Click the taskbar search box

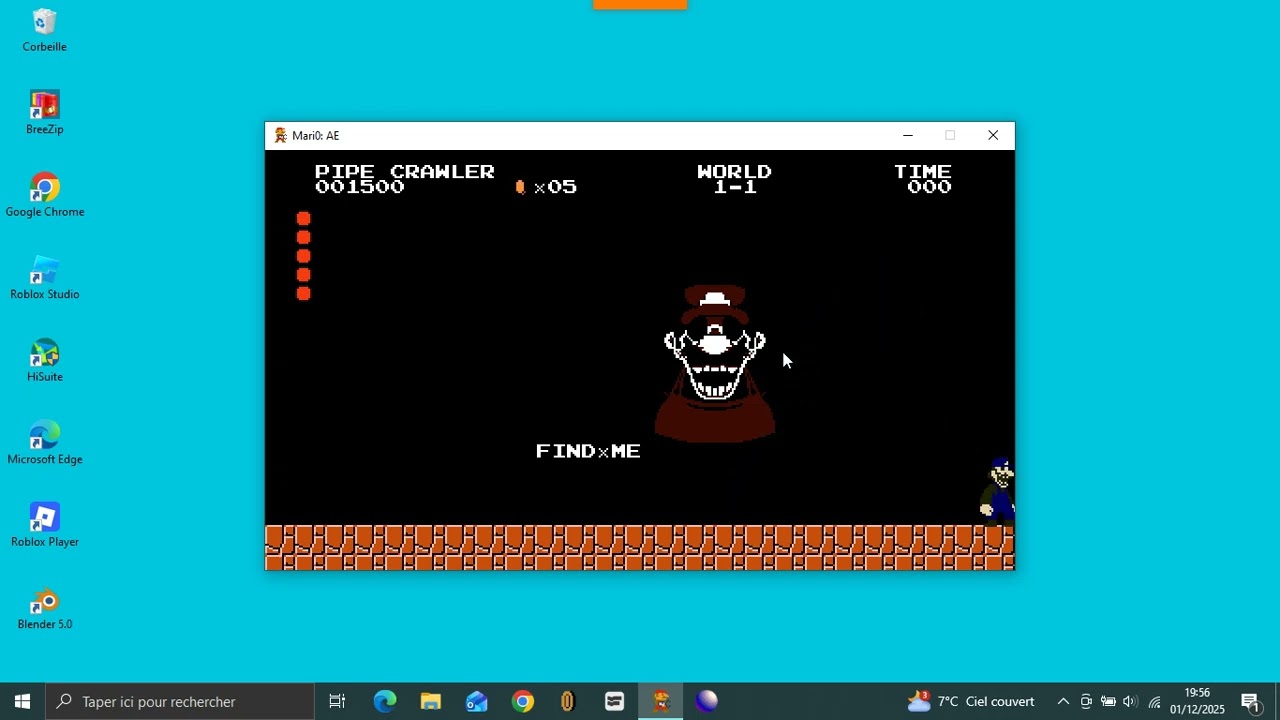[x=180, y=702]
